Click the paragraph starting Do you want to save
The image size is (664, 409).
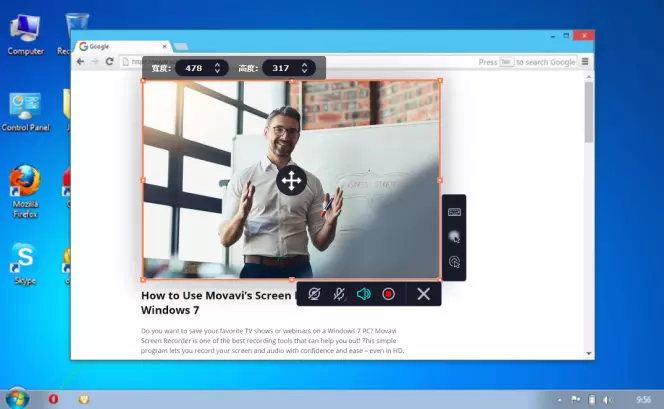273,340
